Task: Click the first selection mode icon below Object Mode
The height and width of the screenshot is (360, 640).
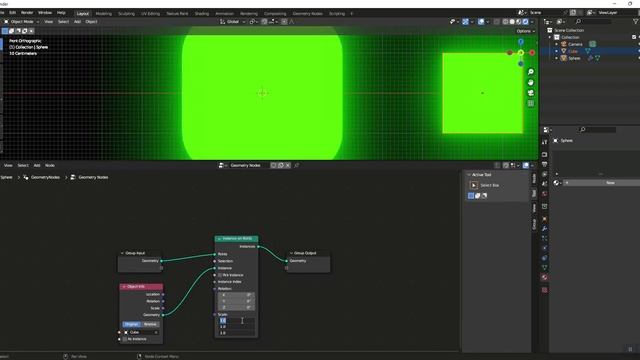Action: point(5,31)
